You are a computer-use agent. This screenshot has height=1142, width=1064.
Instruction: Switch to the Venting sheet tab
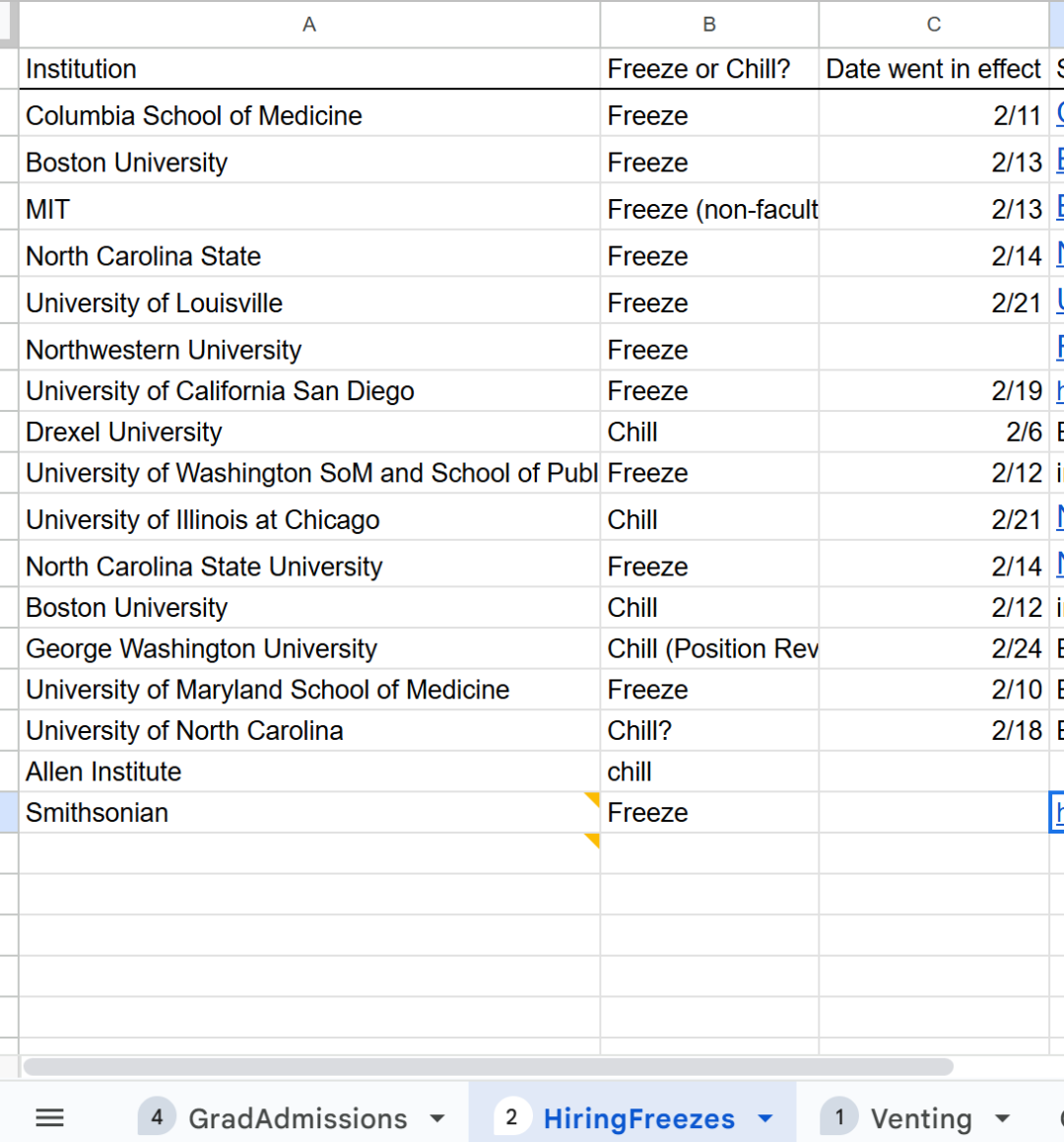pyautogui.click(x=921, y=1118)
